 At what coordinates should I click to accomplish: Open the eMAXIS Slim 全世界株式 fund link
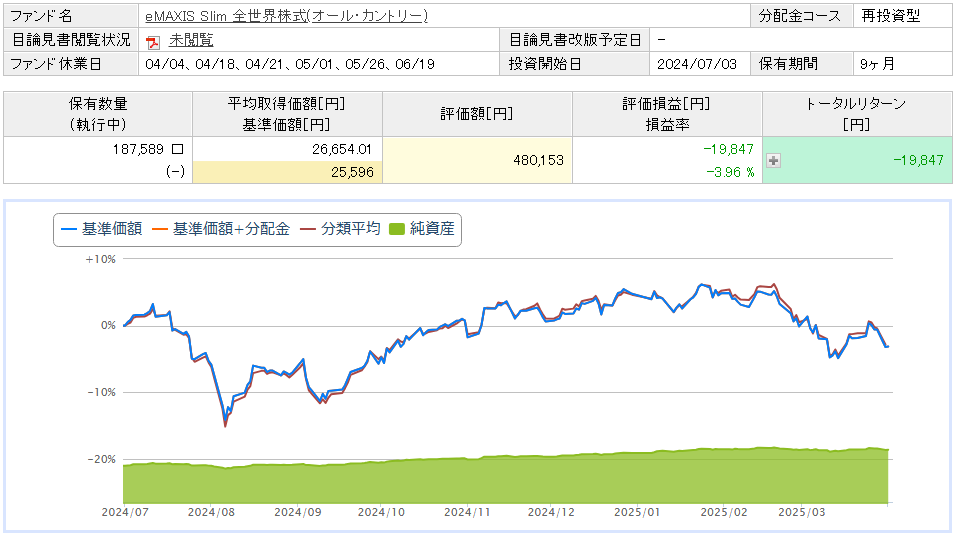coord(287,16)
